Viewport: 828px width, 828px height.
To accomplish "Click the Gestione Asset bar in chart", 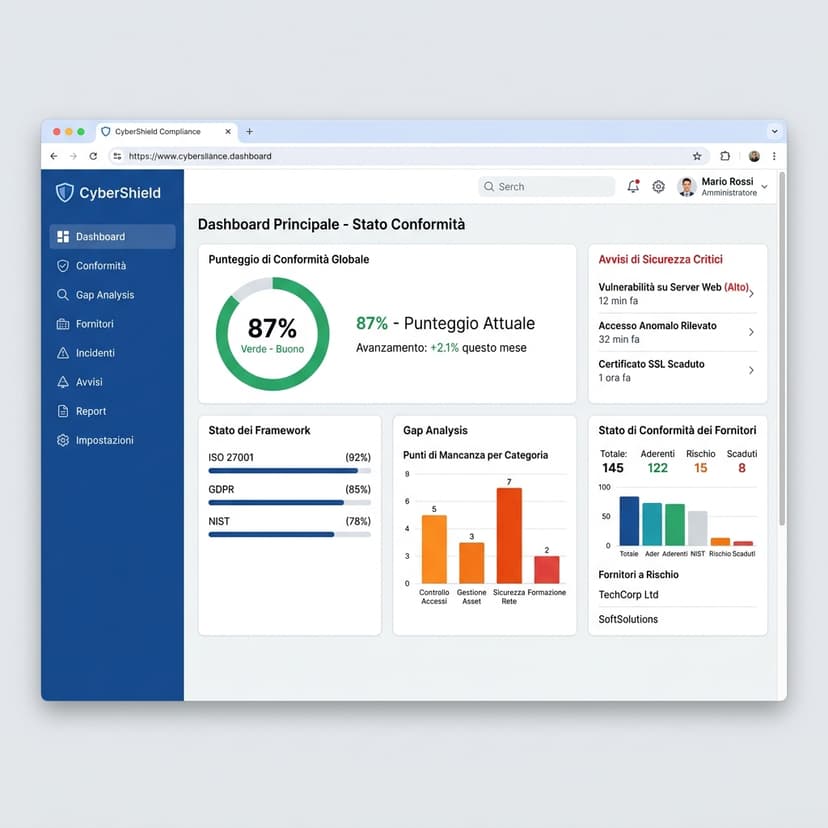I will pos(472,563).
